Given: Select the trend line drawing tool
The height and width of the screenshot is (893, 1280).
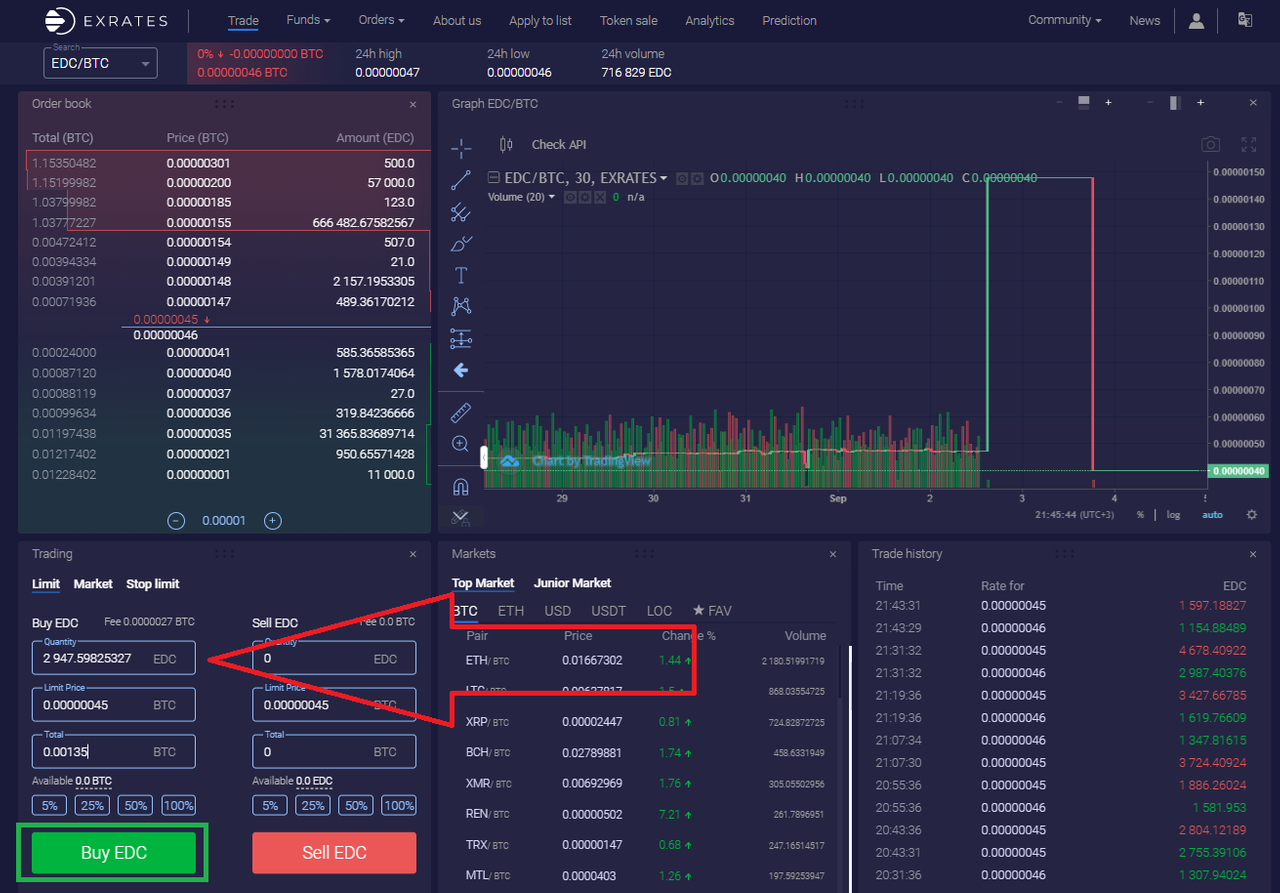Looking at the screenshot, I should click(461, 180).
